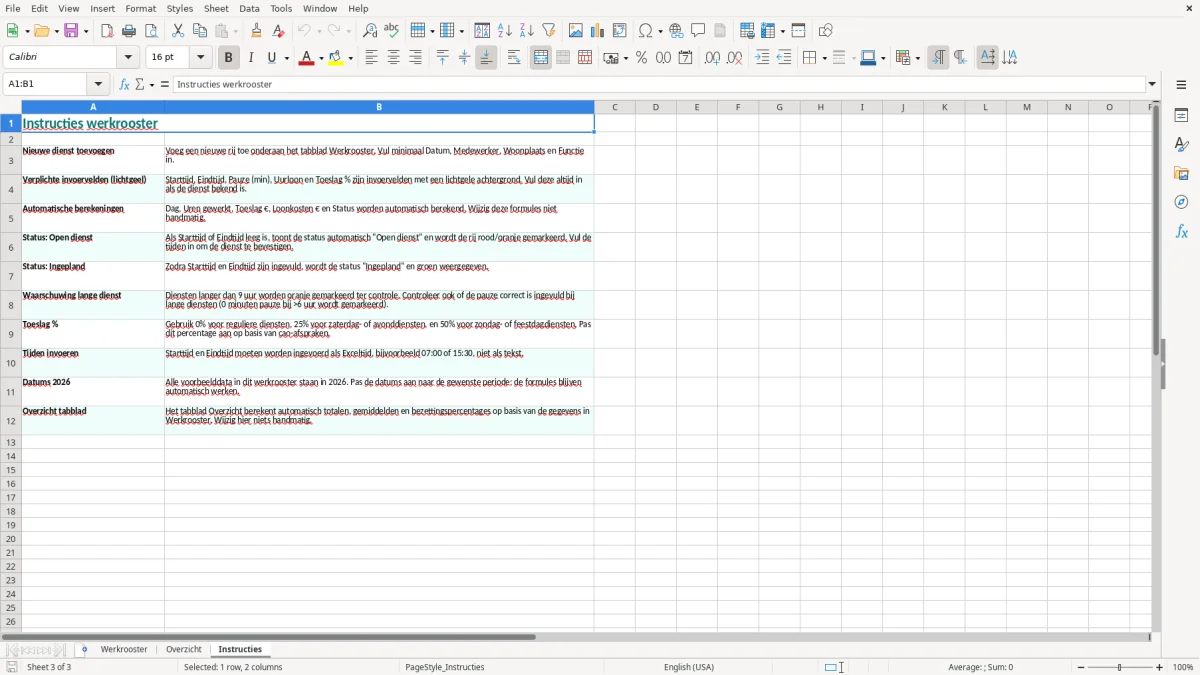Toggle Align Left

(x=371, y=58)
